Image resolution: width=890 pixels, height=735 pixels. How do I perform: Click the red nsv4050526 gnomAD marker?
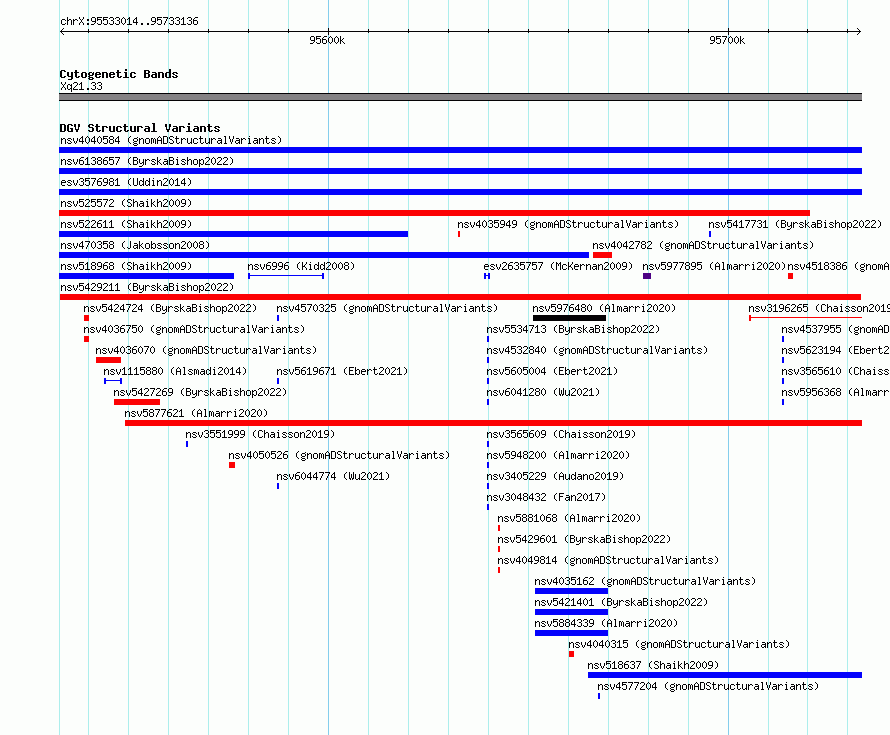point(232,465)
